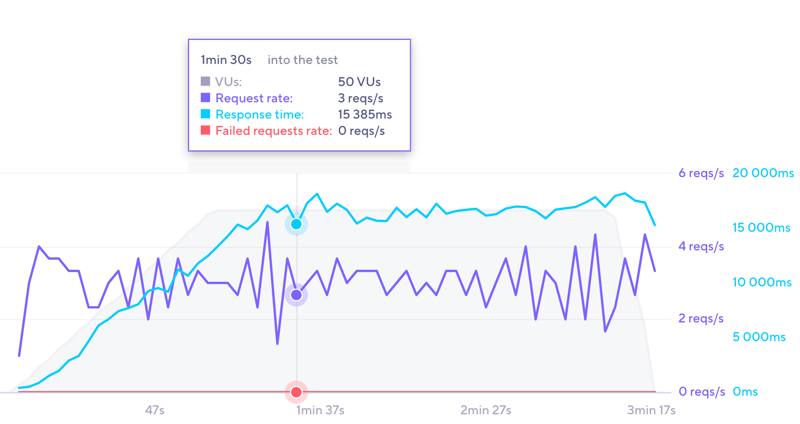
Task: Click the 47s time axis label
Action: (x=155, y=410)
